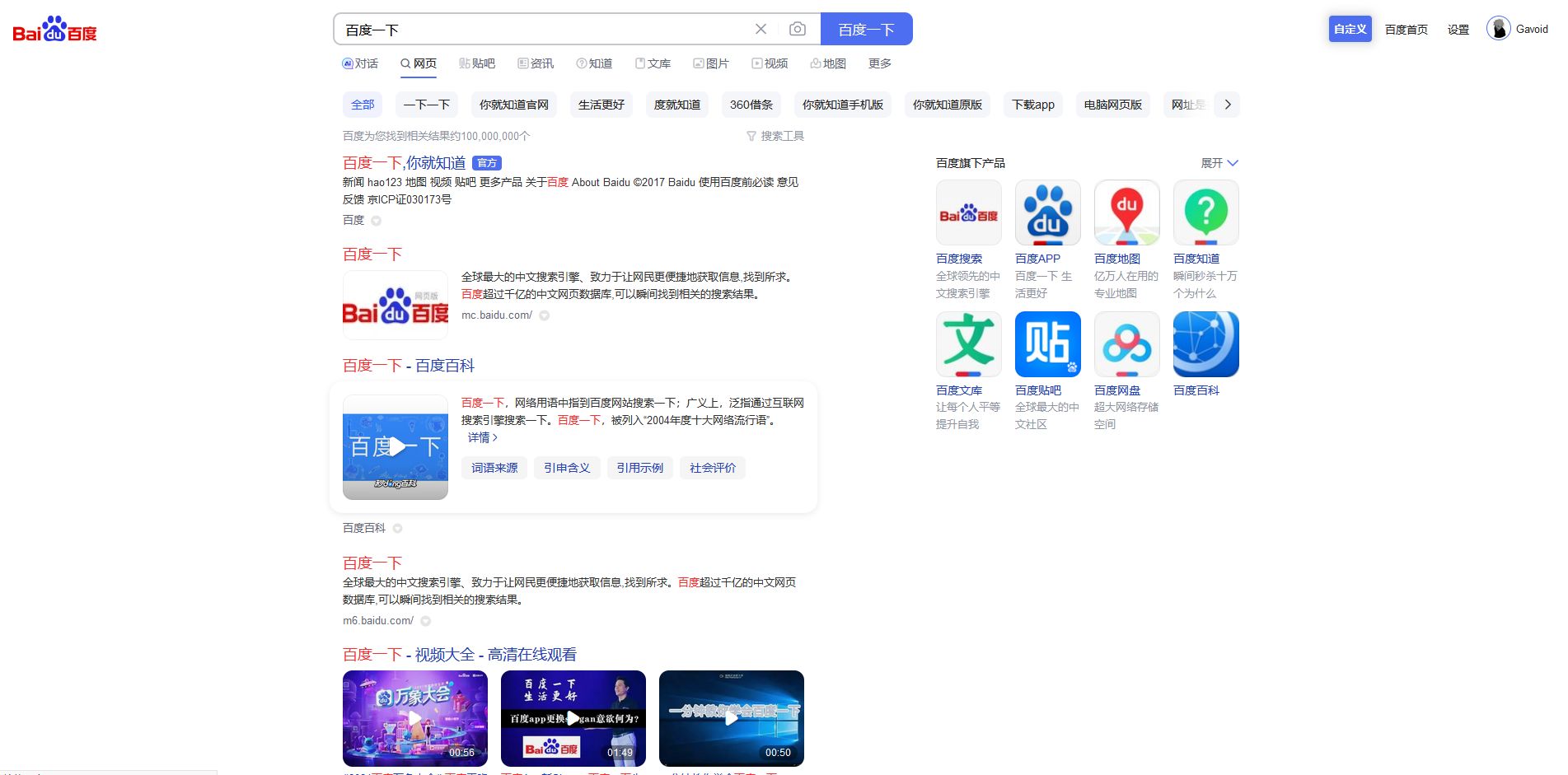Switch to the 贴吧 tab
1568x775 pixels.
(x=477, y=63)
